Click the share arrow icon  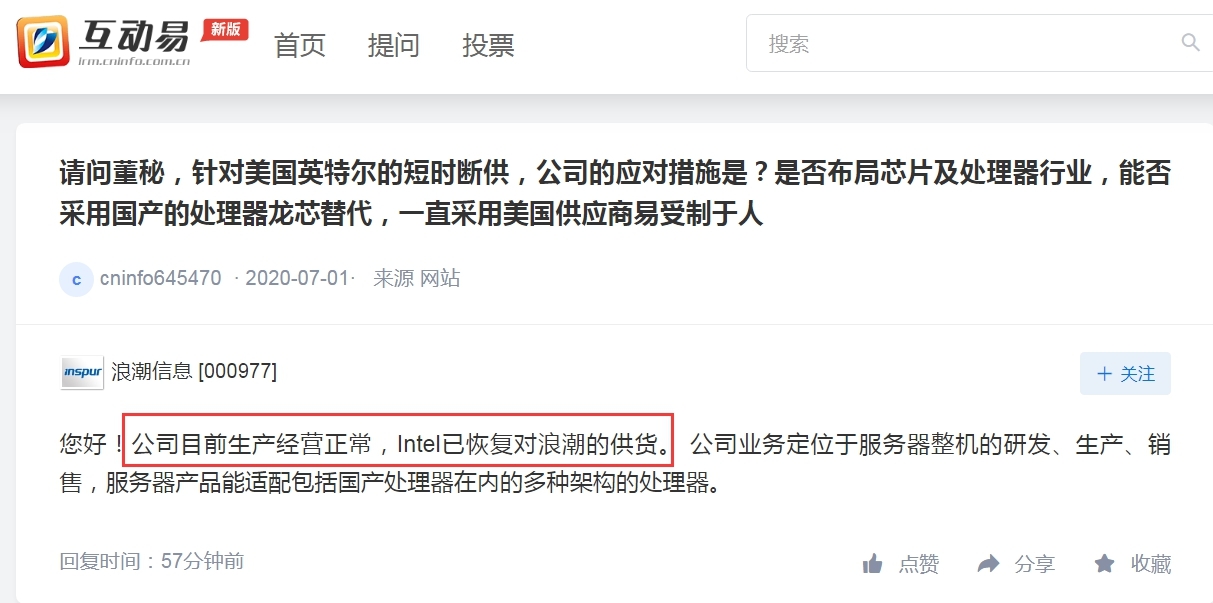pos(988,564)
